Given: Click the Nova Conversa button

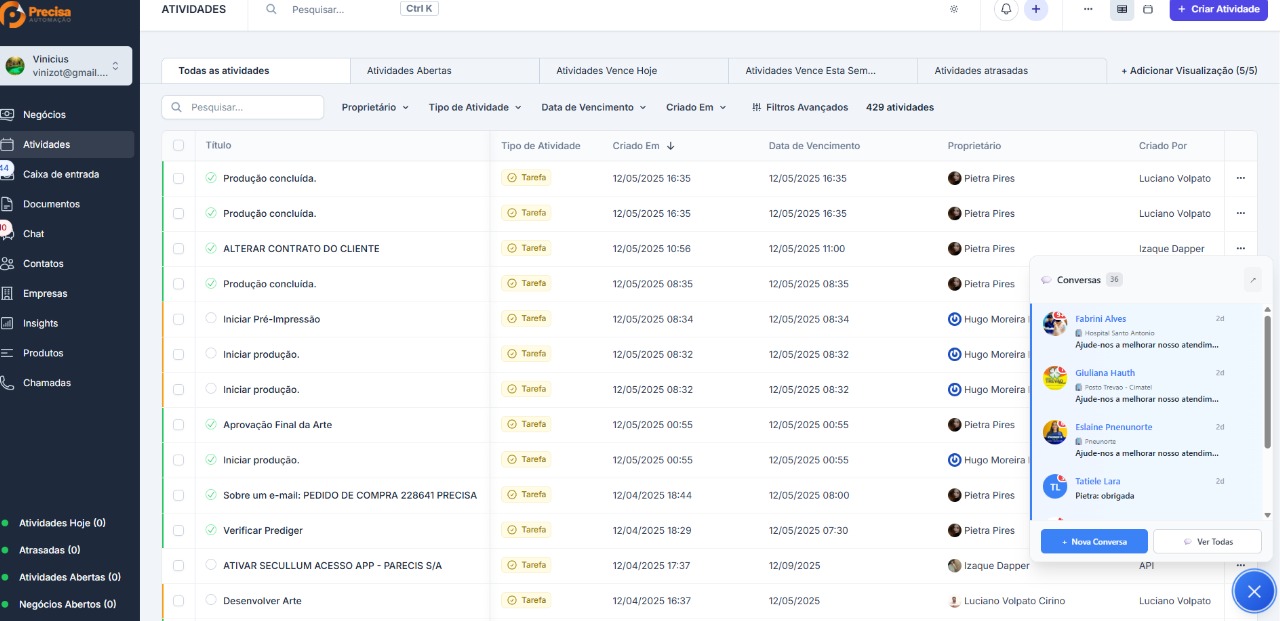Looking at the screenshot, I should pyautogui.click(x=1093, y=541).
